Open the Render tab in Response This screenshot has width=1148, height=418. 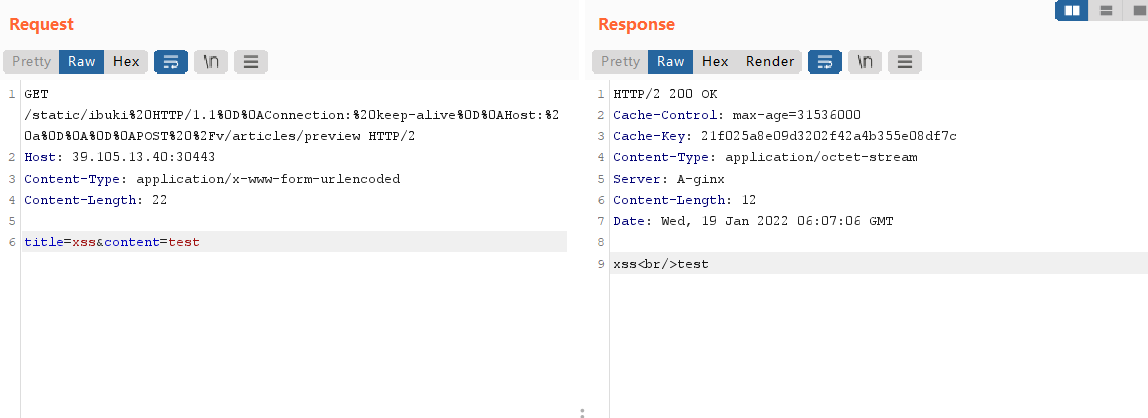coord(770,62)
